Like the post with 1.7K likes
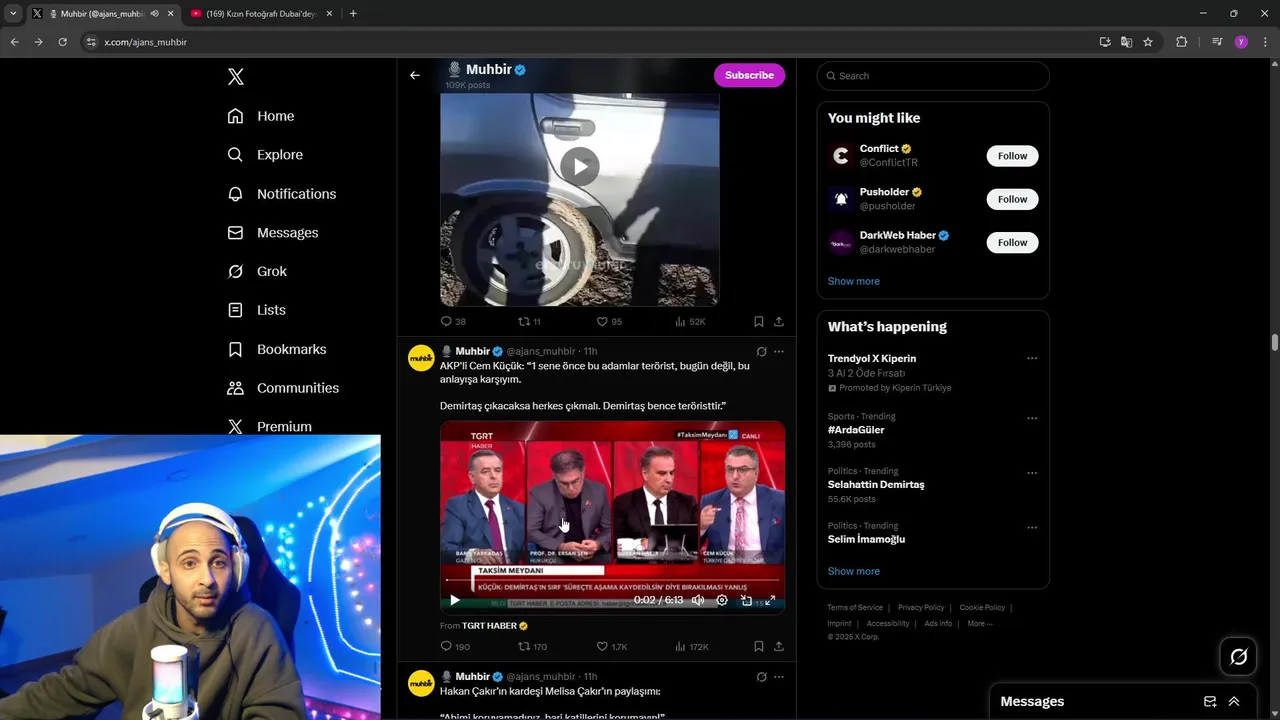This screenshot has height=720, width=1280. point(612,647)
